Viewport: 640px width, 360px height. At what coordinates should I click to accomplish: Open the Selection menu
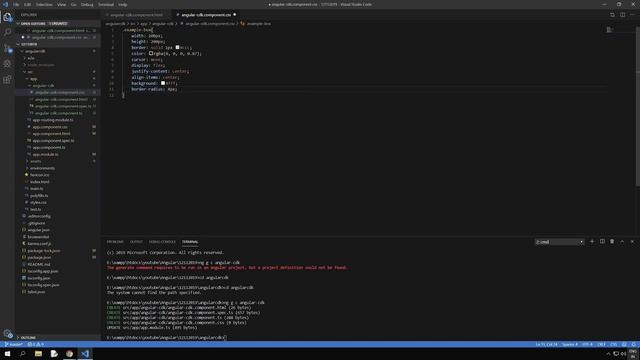(x=44, y=4)
